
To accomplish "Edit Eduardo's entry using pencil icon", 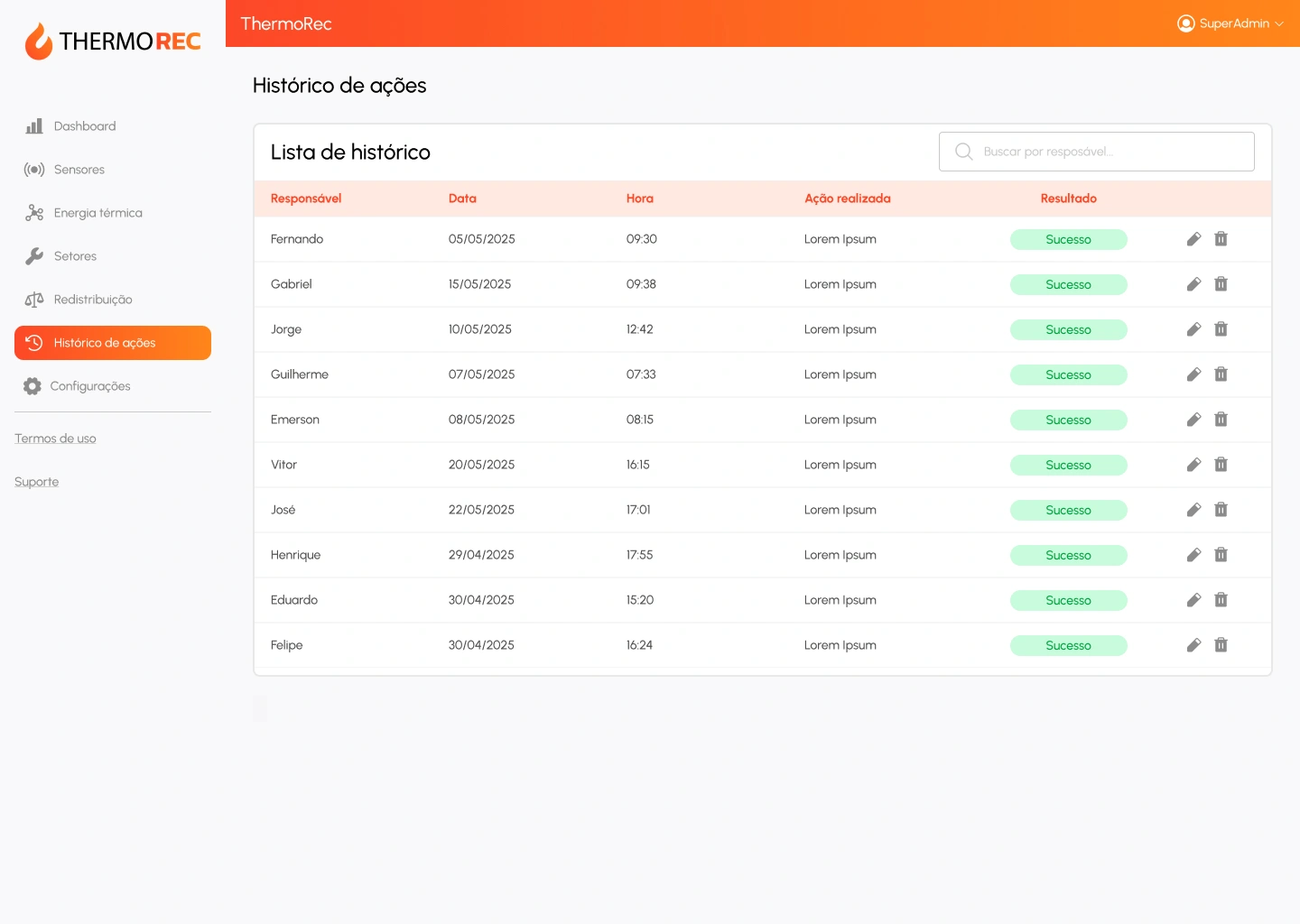I will point(1193,600).
